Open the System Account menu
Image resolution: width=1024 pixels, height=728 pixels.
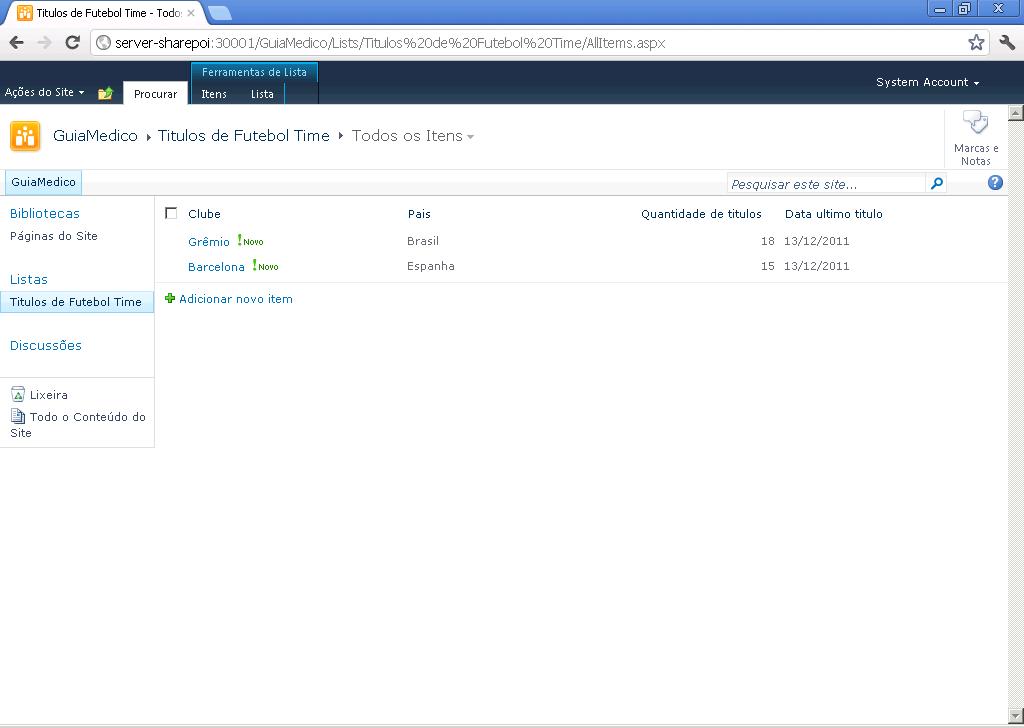click(x=927, y=82)
